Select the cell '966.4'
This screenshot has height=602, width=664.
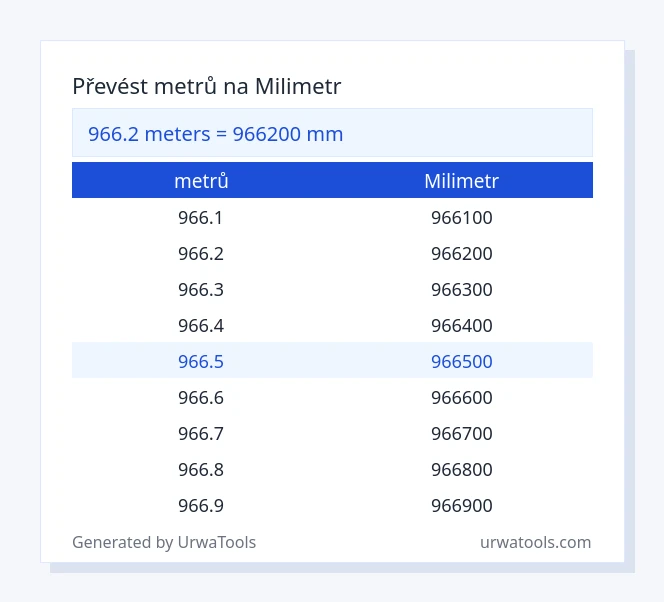pos(201,326)
